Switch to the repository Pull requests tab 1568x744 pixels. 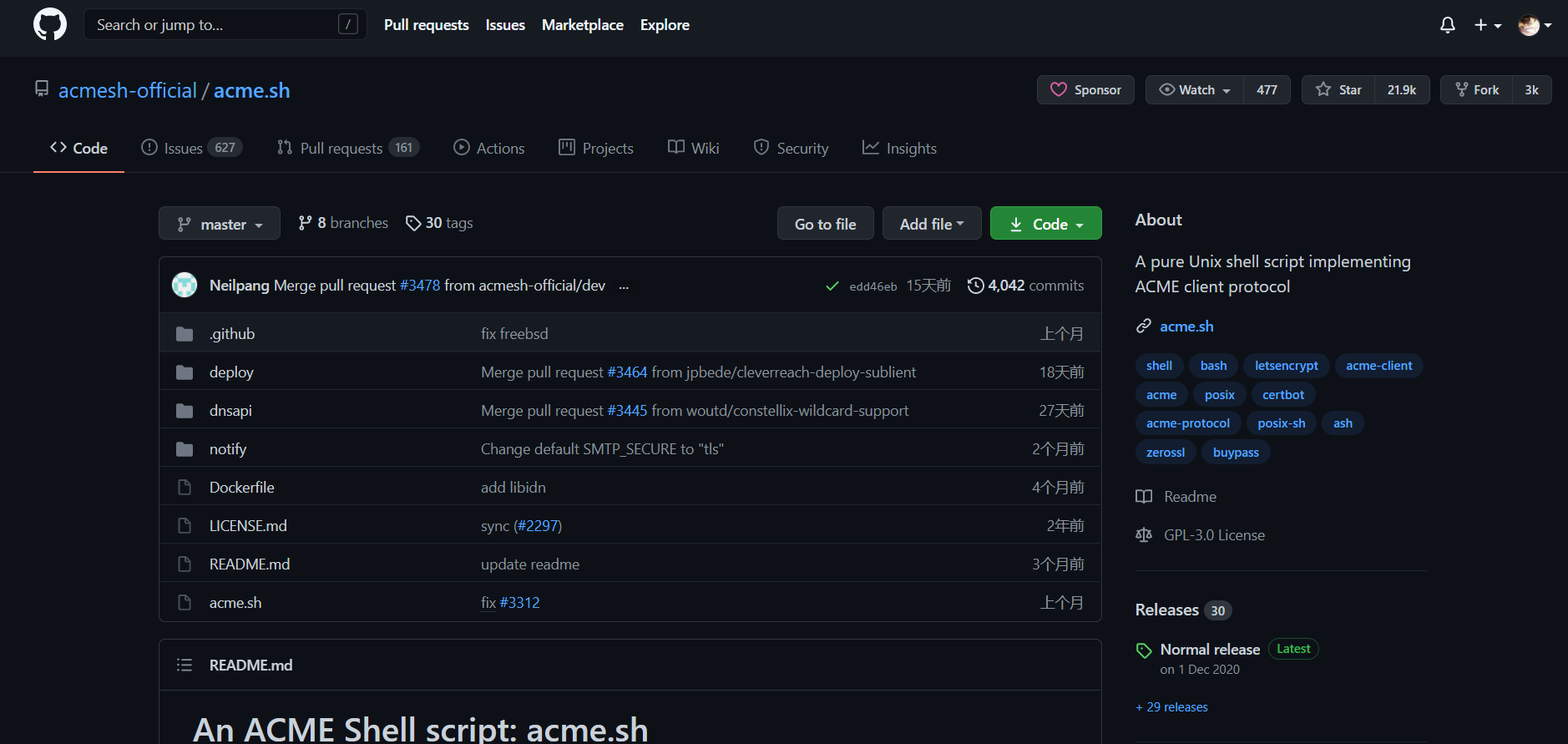pos(348,148)
